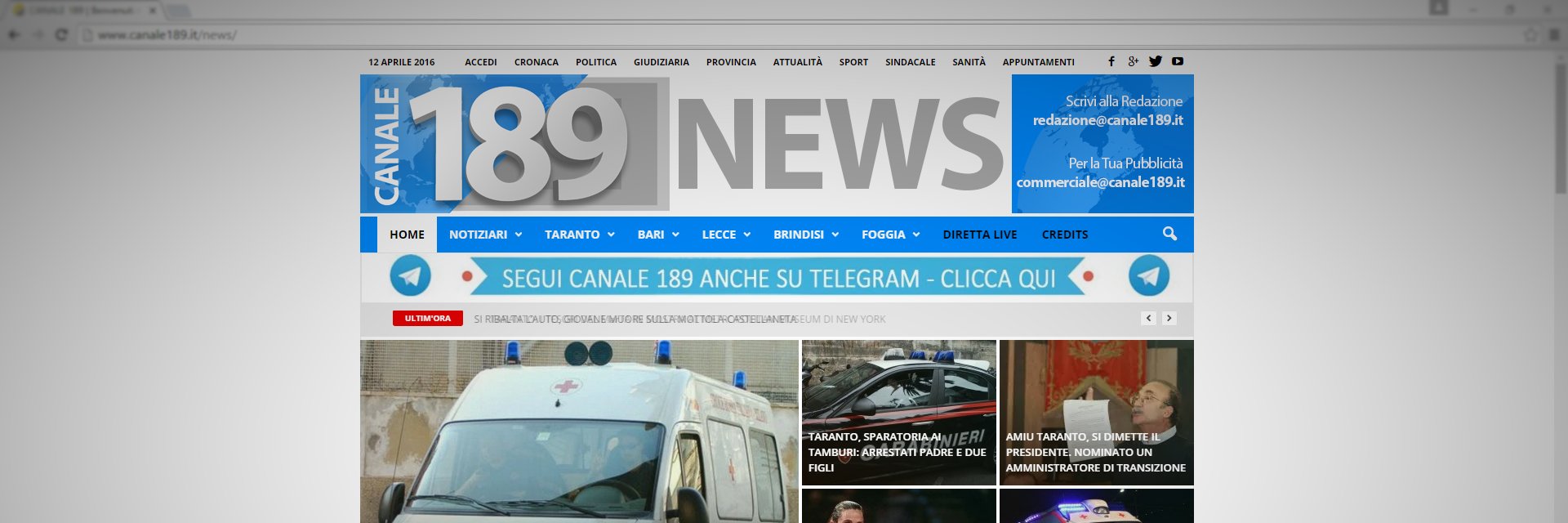
Task: Show next breaking news headline
Action: click(x=1169, y=318)
